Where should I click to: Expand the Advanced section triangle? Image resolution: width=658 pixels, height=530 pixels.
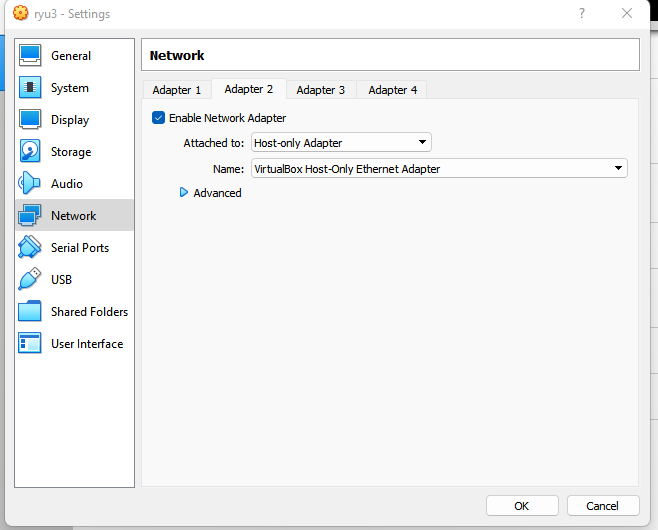184,193
